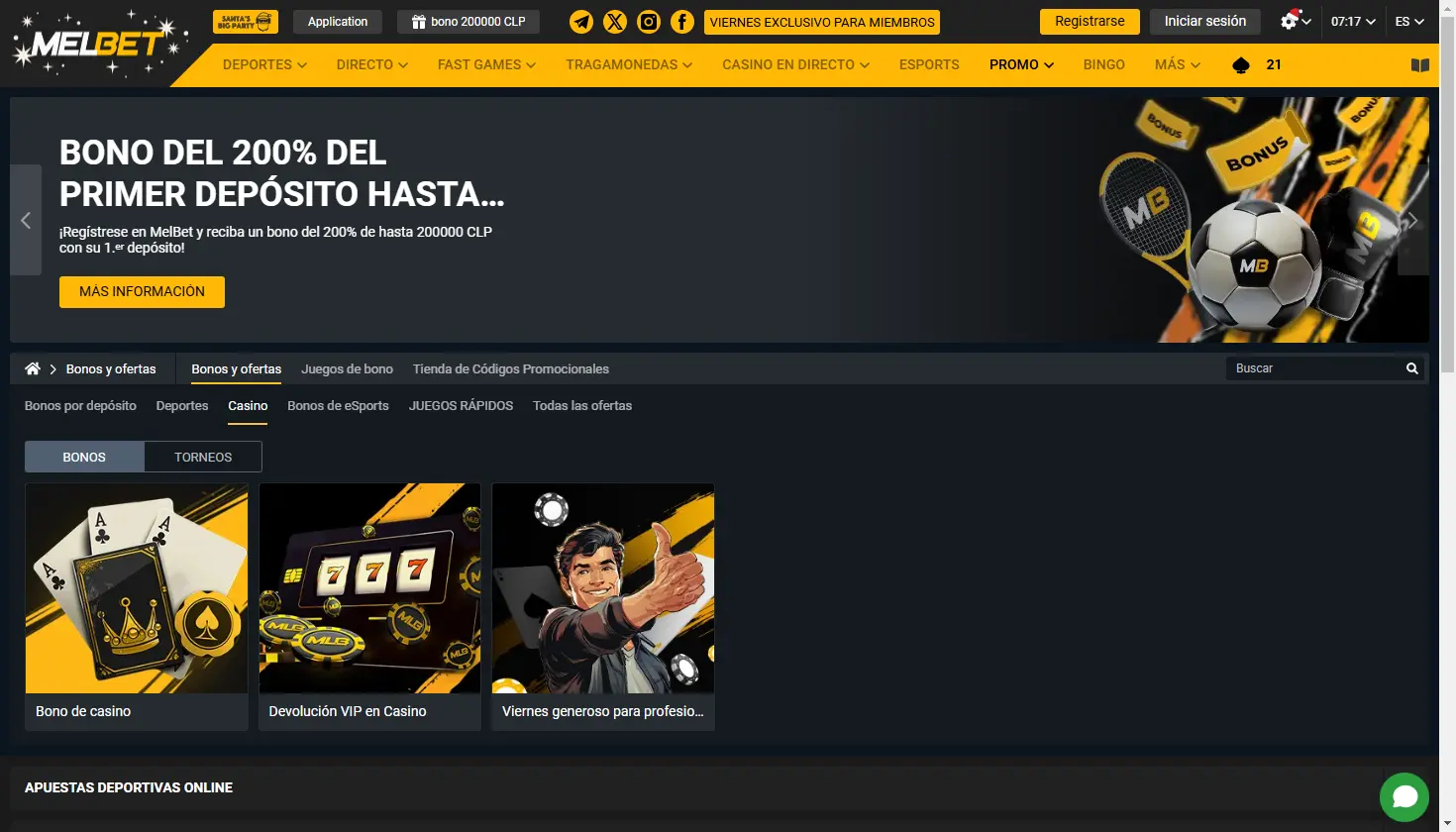Select the Bonos por depósito tab
This screenshot has width=1456, height=832.
80,405
